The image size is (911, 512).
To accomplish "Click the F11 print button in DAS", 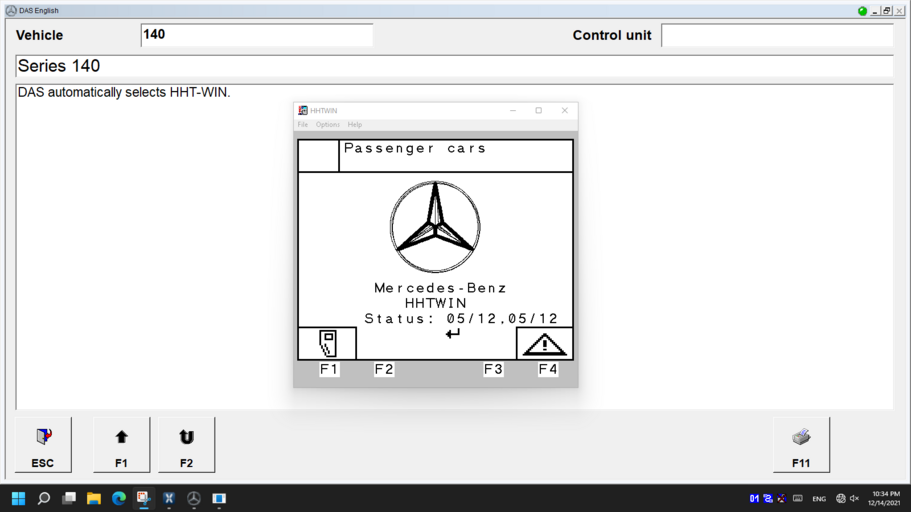I will (x=801, y=445).
